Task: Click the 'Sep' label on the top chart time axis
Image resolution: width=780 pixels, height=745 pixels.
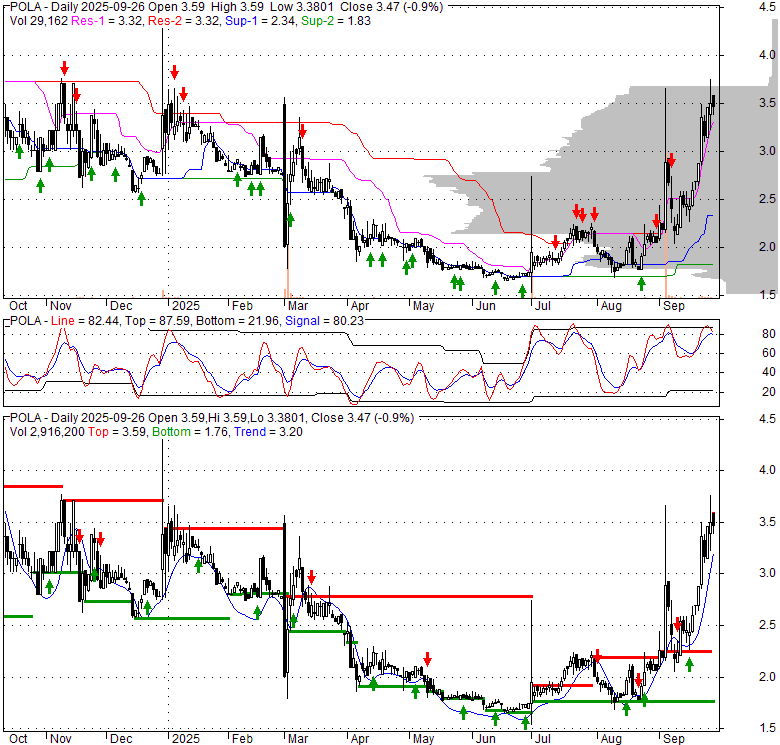Action: [x=674, y=305]
